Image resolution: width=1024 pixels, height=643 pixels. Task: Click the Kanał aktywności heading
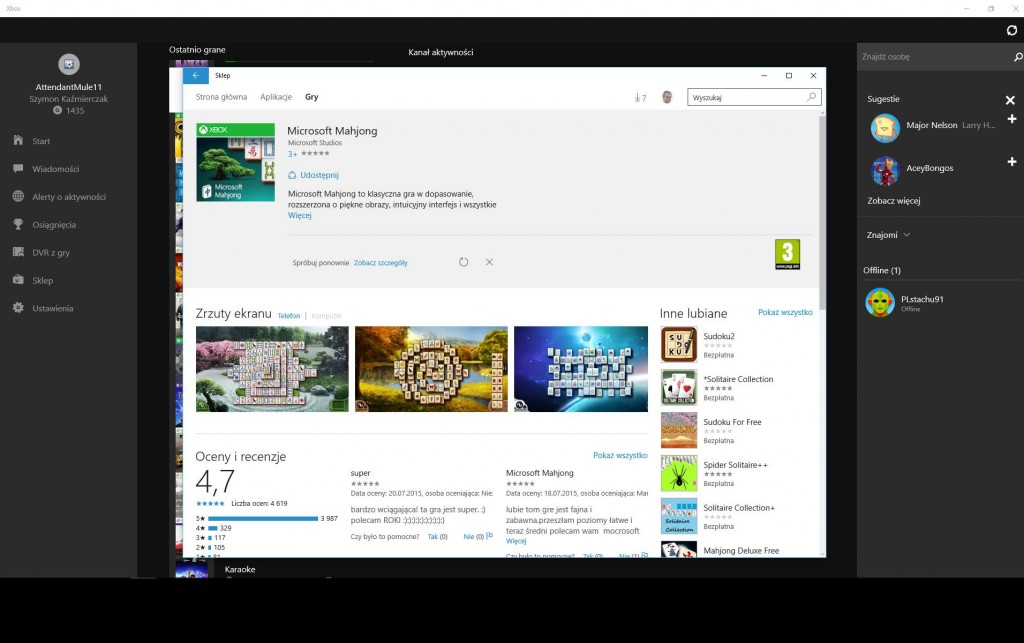click(441, 52)
